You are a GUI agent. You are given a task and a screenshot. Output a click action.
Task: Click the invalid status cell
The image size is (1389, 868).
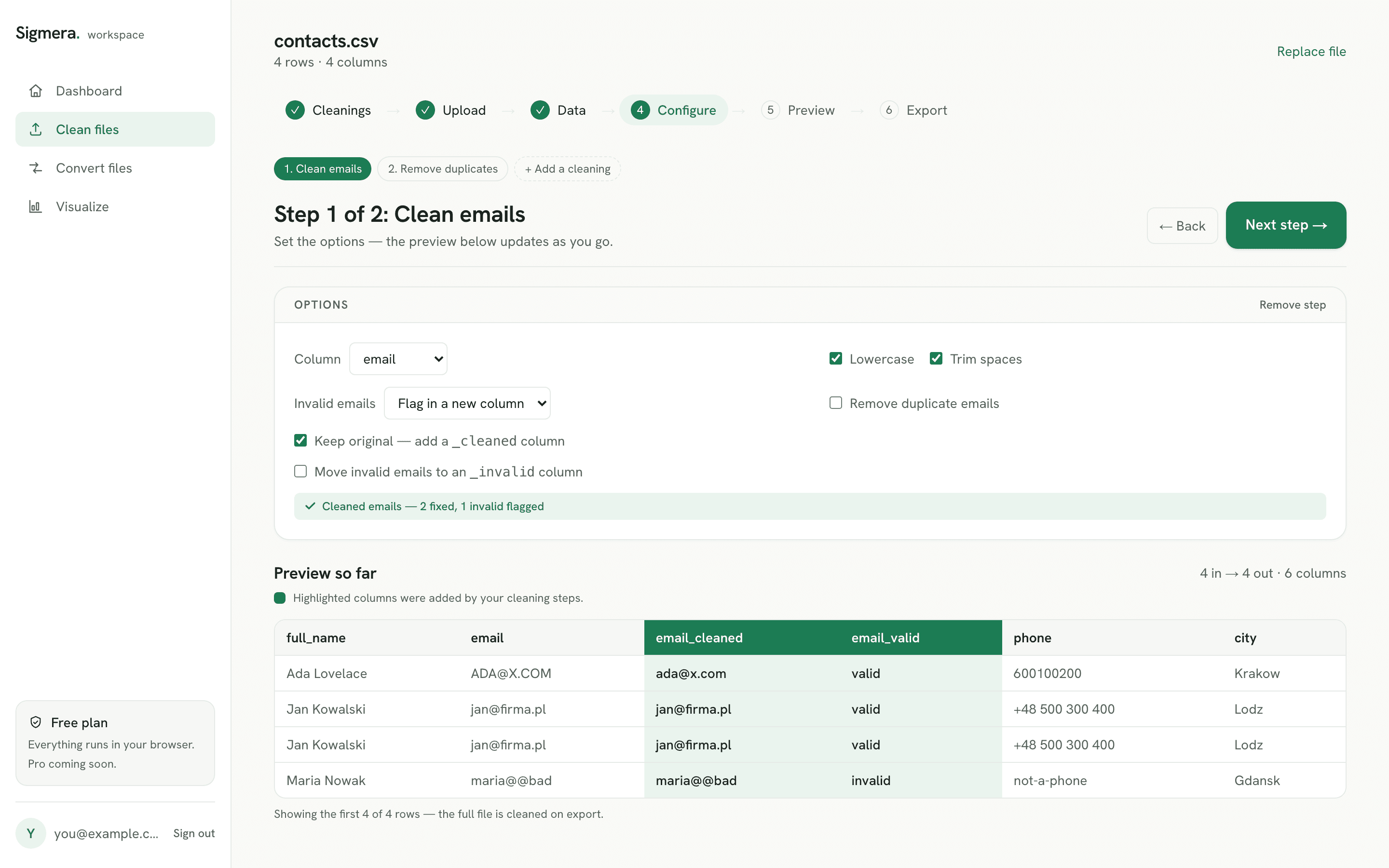pos(921,780)
